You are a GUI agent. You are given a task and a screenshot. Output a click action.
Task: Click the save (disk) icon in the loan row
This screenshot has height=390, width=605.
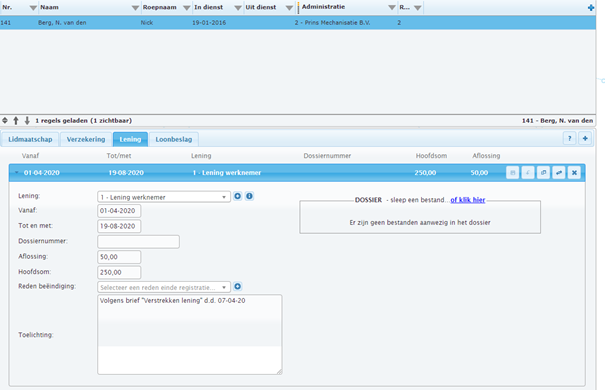pos(512,172)
